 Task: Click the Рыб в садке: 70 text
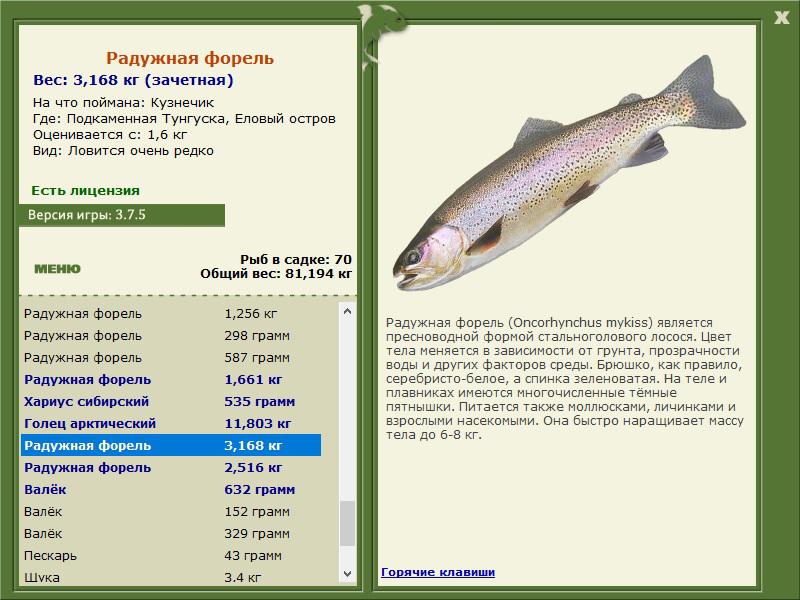296,259
